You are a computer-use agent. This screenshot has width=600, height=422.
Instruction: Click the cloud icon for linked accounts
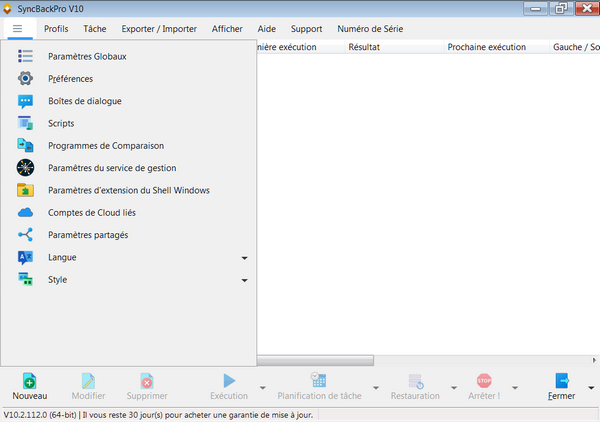coord(25,212)
